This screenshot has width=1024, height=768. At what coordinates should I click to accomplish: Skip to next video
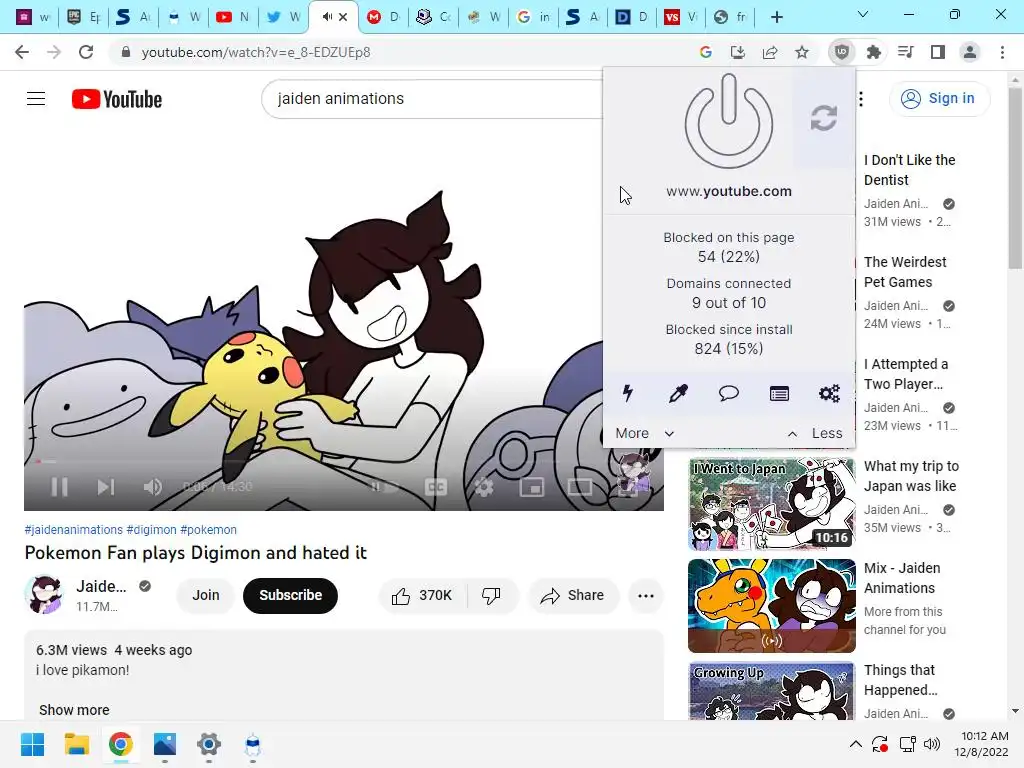106,487
